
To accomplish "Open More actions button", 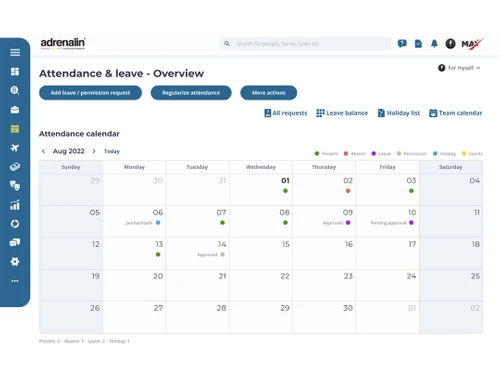I will 269,93.
